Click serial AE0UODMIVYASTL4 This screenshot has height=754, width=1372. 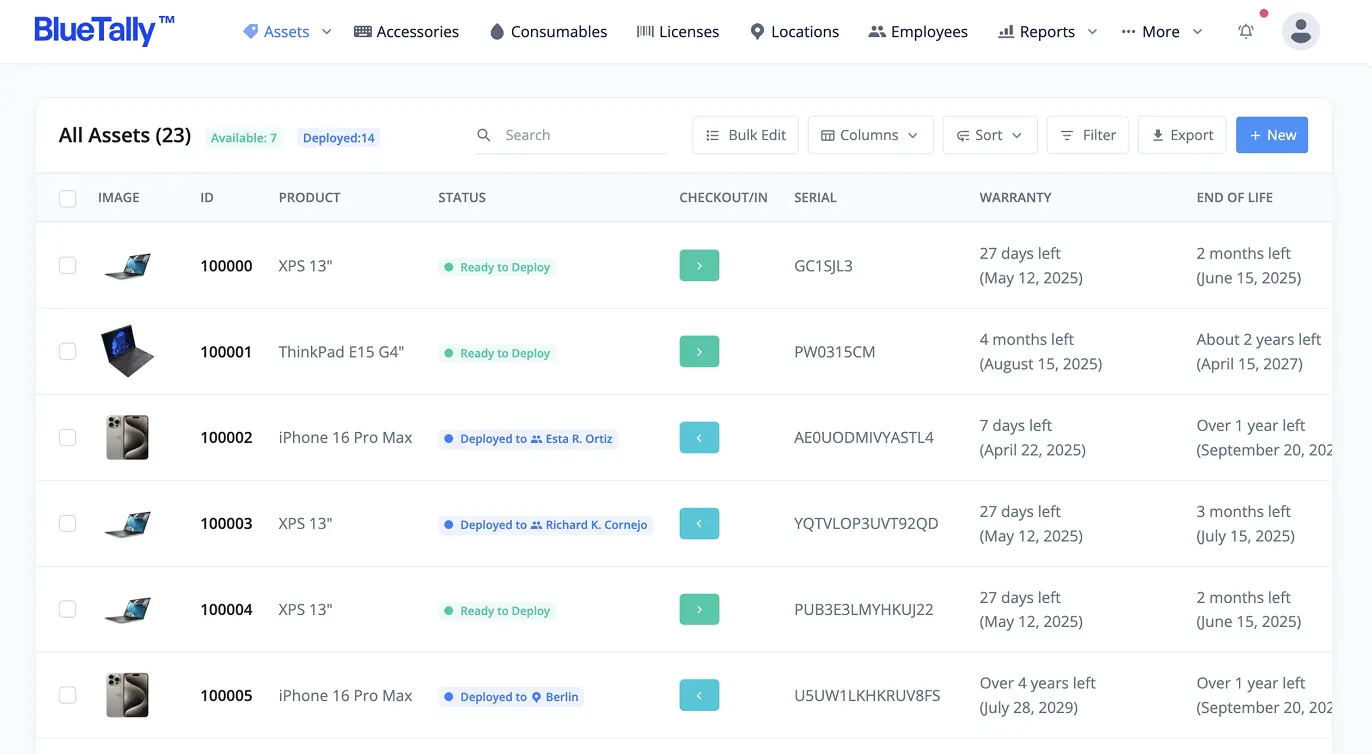point(864,438)
